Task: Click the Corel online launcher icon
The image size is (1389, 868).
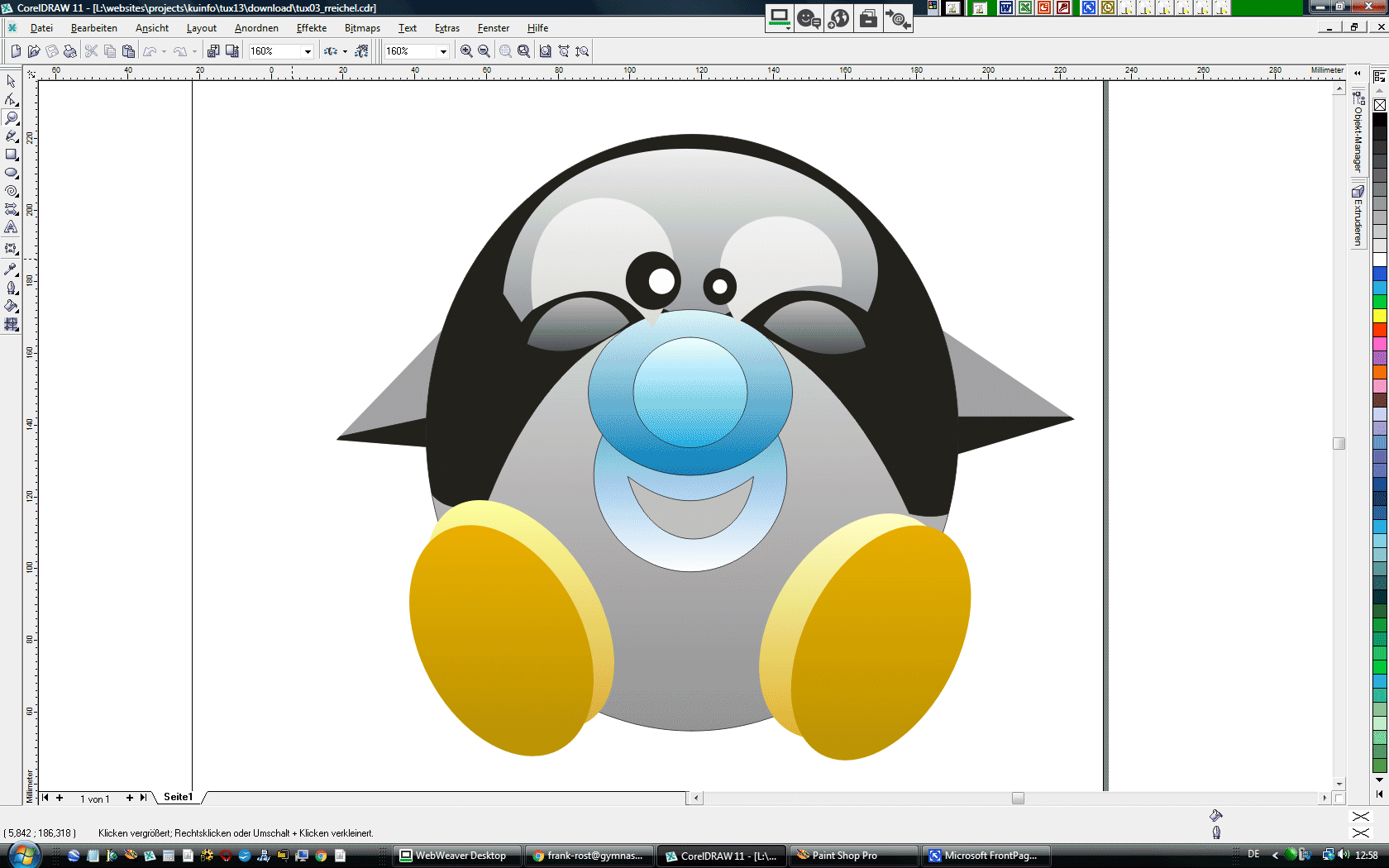Action: [x=361, y=51]
